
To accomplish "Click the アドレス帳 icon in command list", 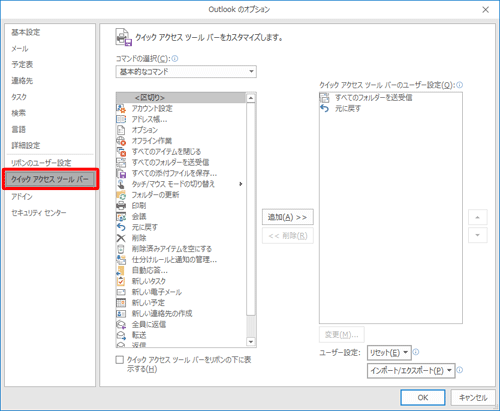I will pos(121,119).
